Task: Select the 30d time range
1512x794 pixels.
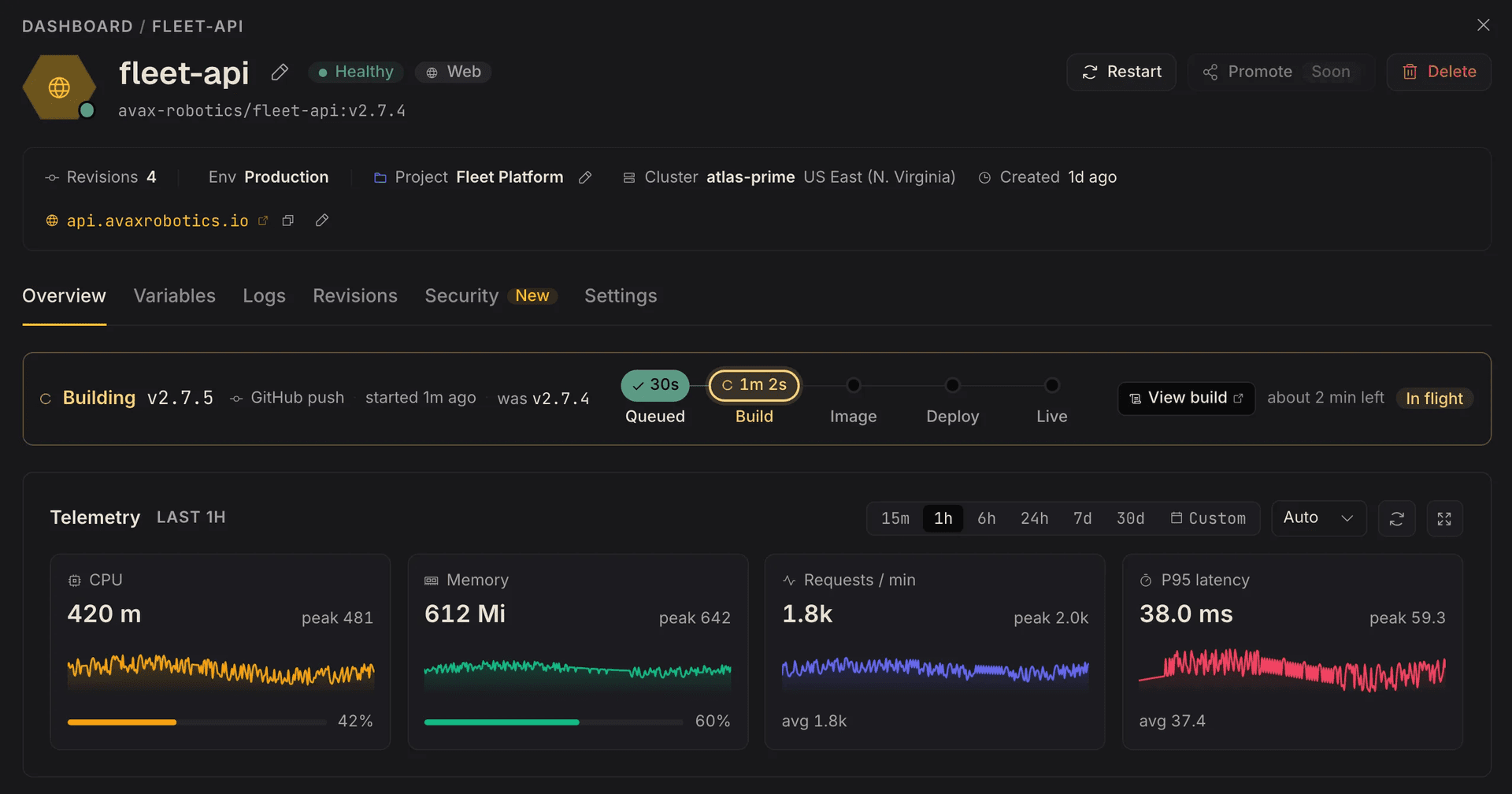Action: click(x=1131, y=518)
